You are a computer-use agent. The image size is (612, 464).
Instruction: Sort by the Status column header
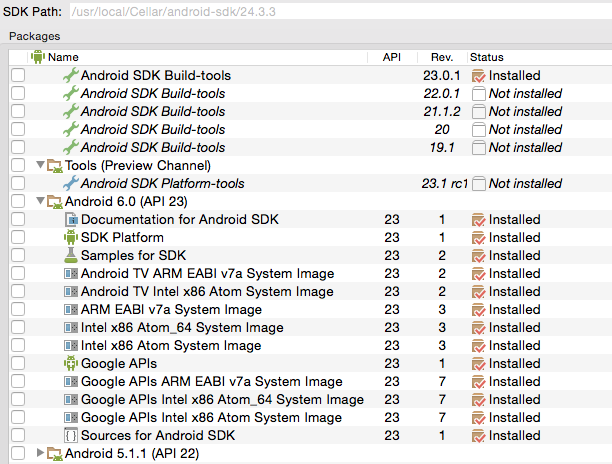(487, 57)
